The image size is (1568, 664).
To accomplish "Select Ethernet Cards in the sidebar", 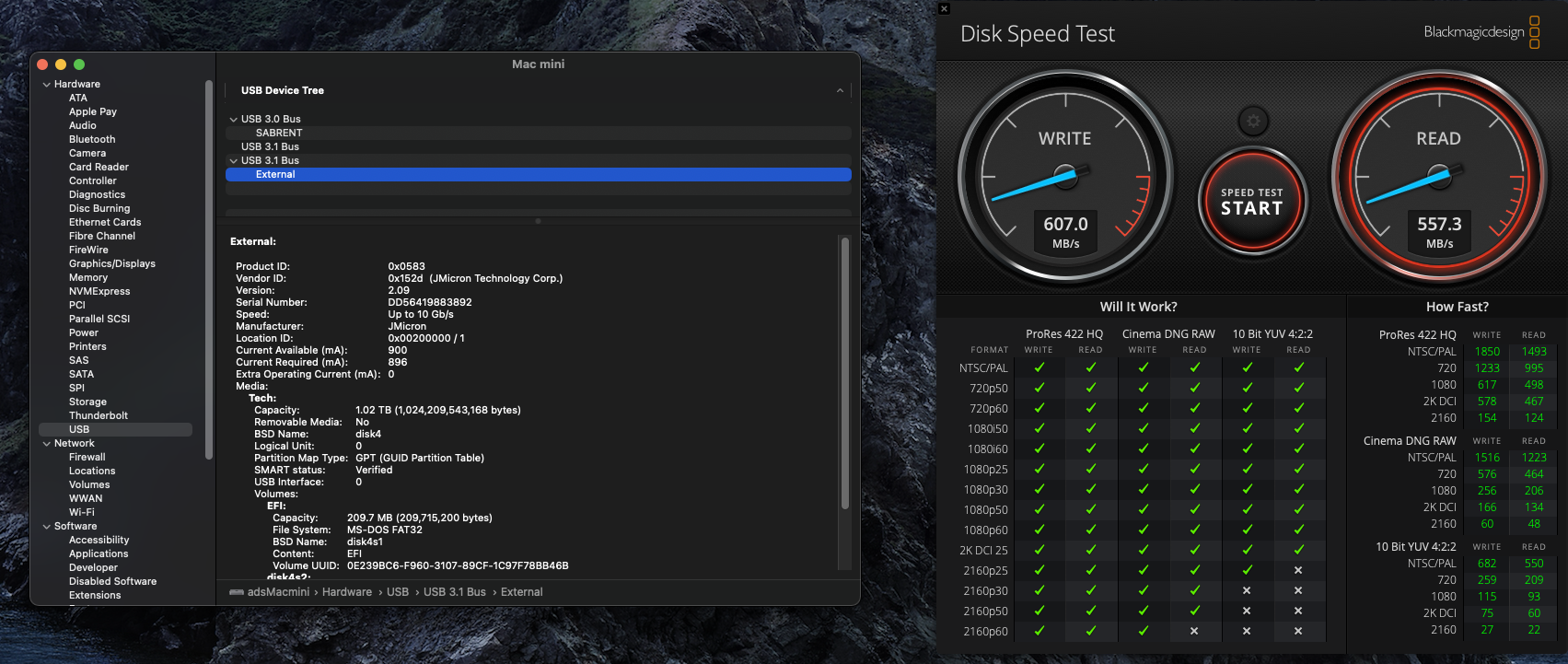I will pyautogui.click(x=105, y=222).
